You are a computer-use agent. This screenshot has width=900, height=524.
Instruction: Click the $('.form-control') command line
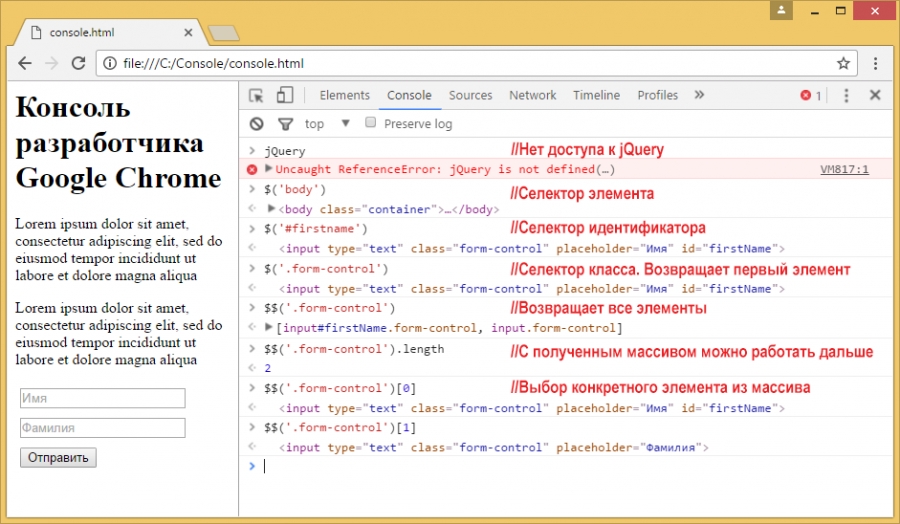coord(326,269)
